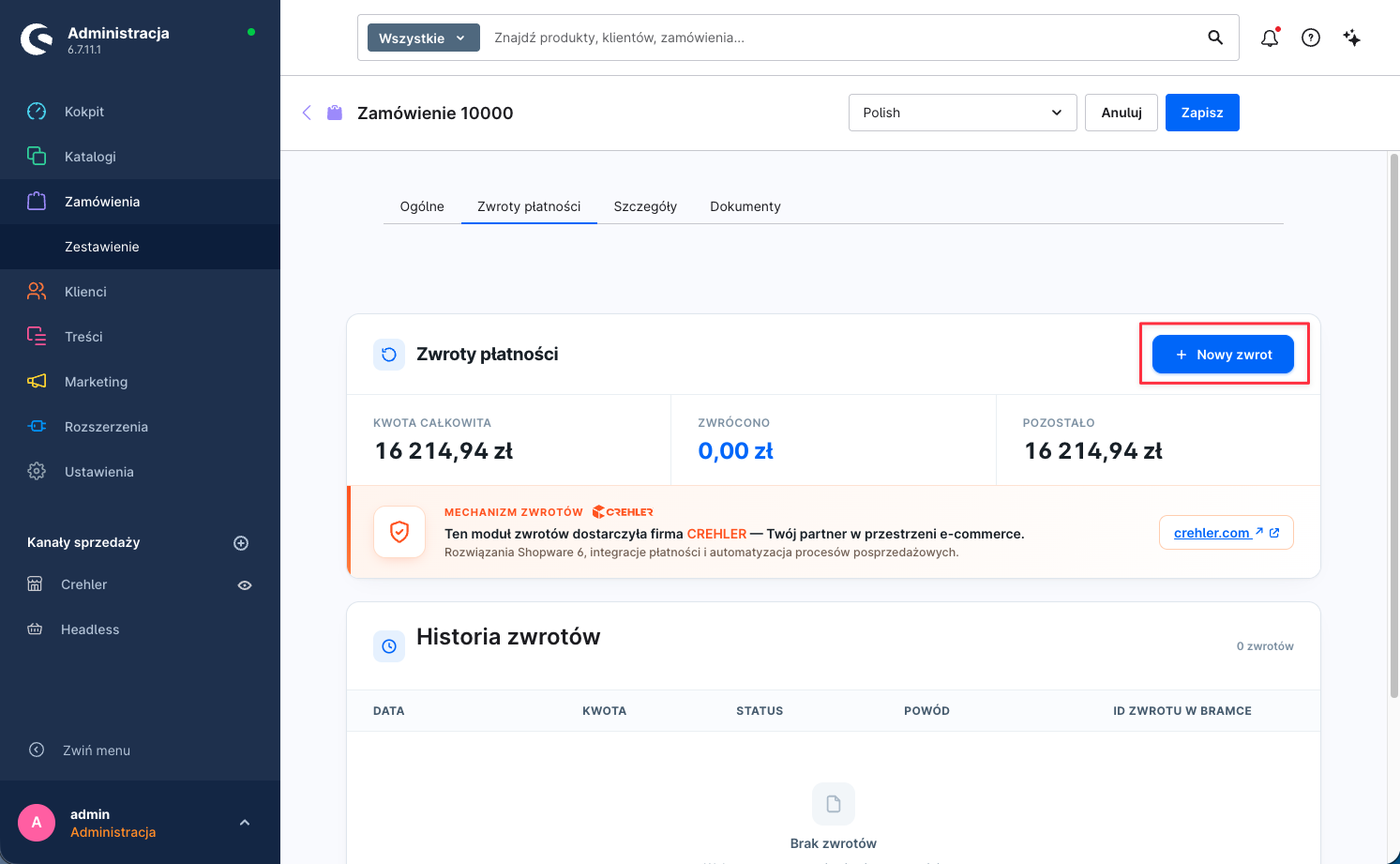Open help question mark icon

1311,38
